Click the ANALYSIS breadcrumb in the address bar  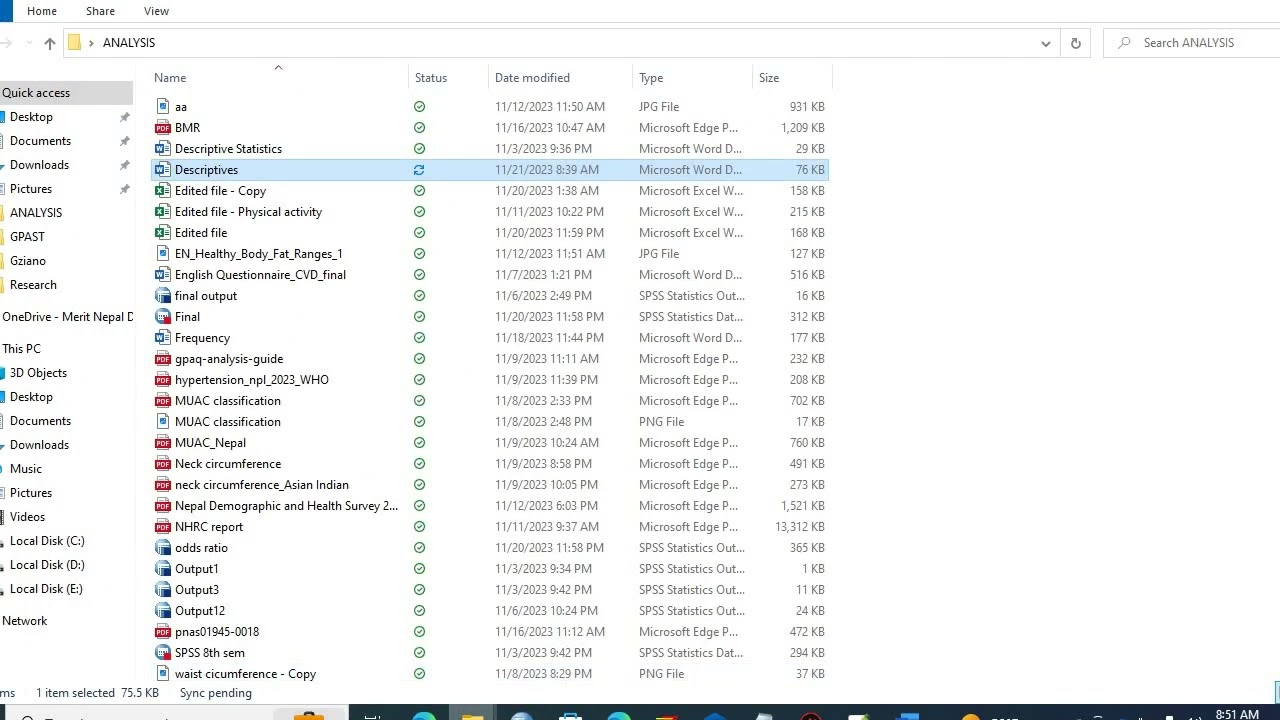pos(129,43)
